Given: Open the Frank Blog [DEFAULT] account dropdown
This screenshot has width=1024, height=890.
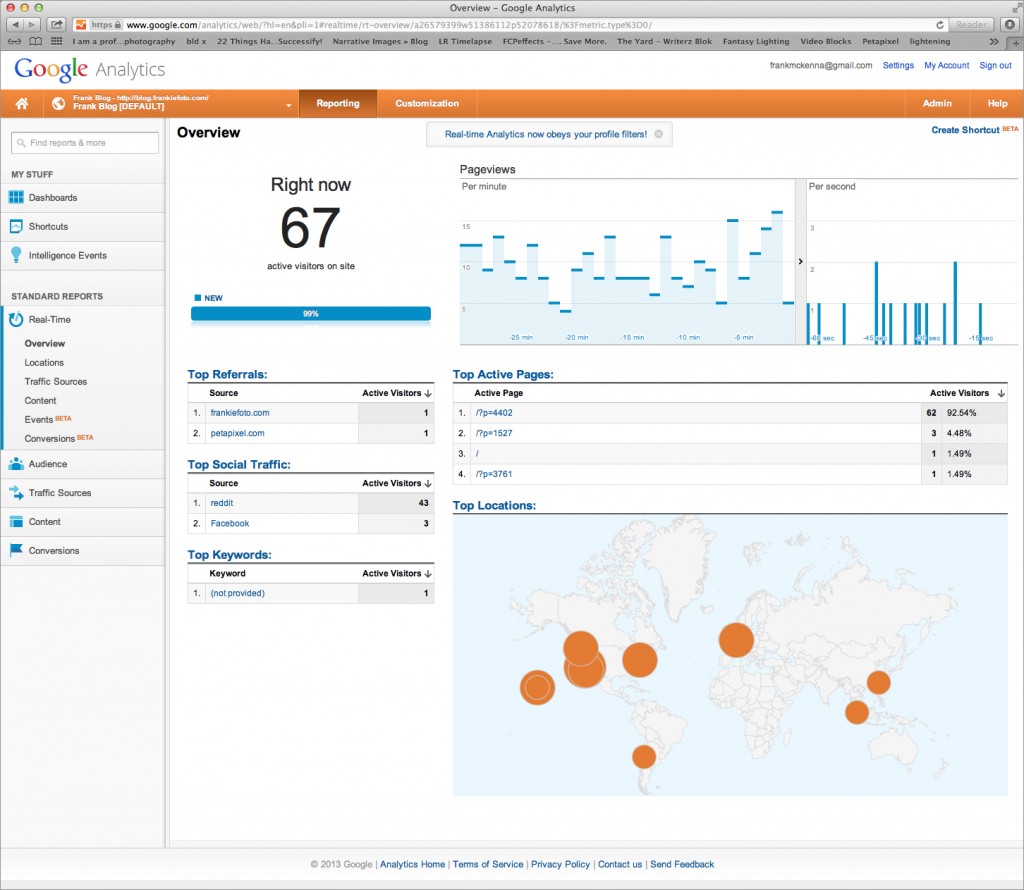Looking at the screenshot, I should (171, 103).
